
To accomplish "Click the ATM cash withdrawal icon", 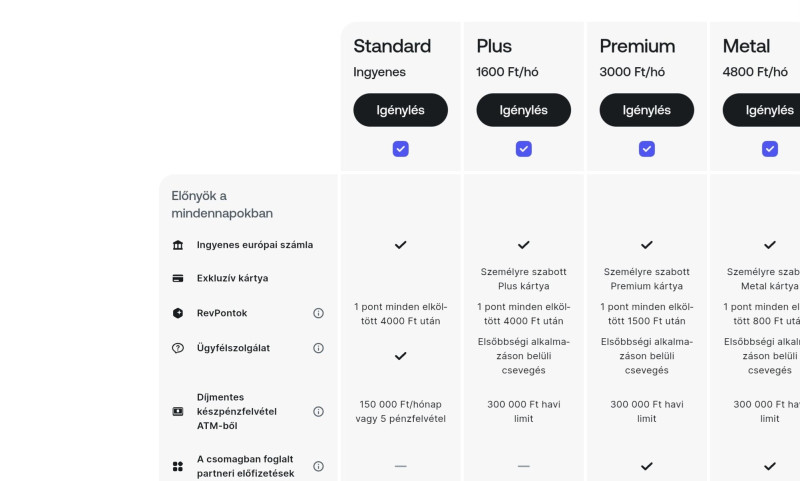I will pyautogui.click(x=178, y=411).
